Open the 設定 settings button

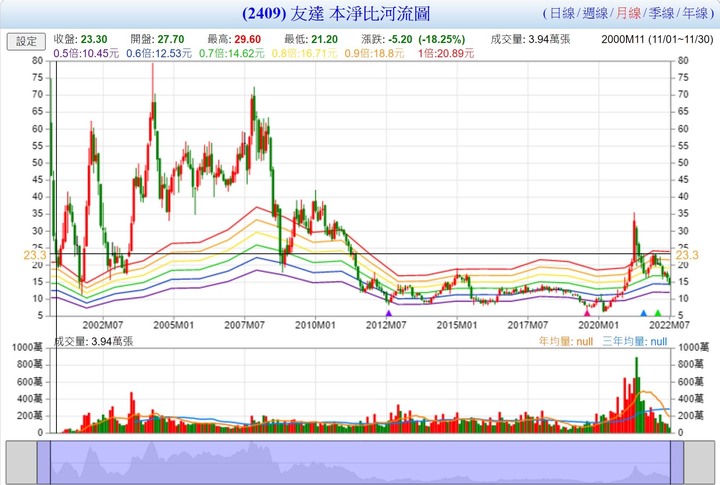coord(26,41)
